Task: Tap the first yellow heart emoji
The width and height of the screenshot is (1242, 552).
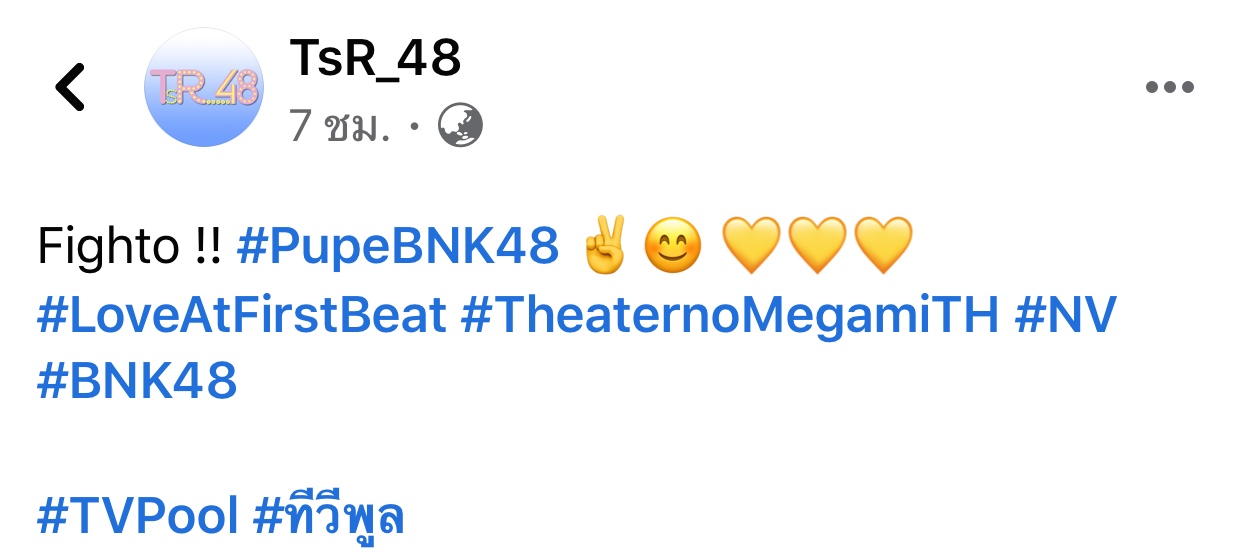Action: point(750,247)
